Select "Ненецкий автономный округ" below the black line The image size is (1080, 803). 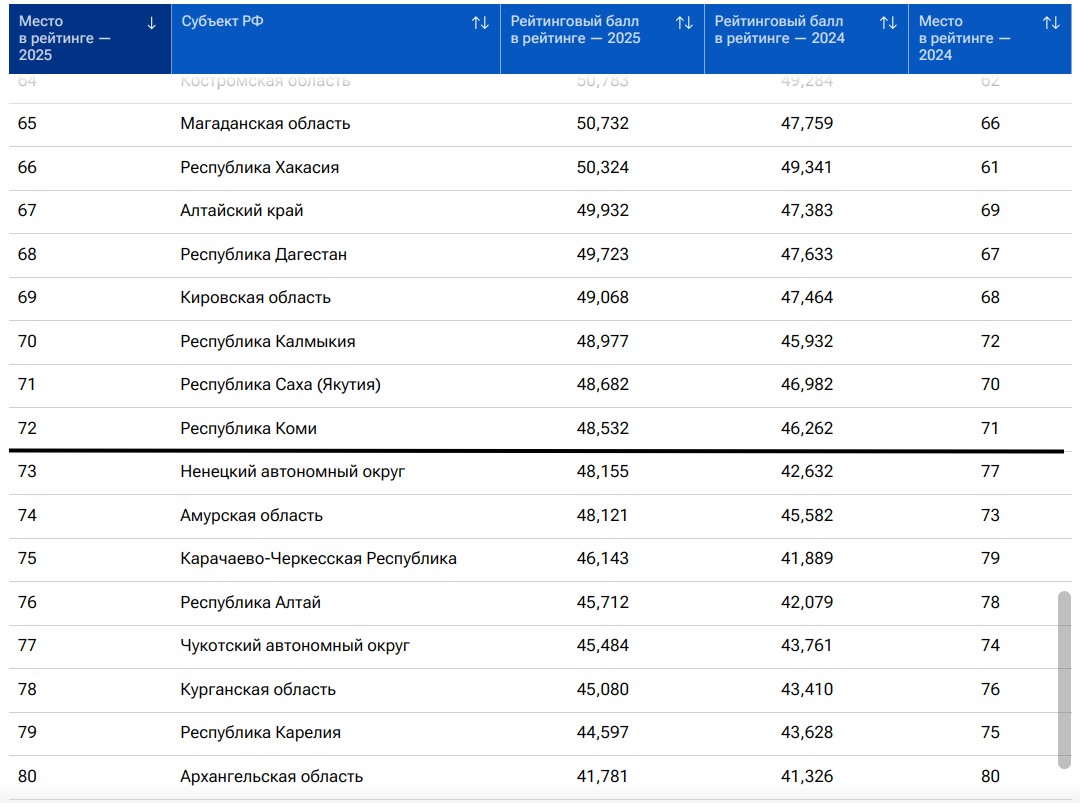292,471
